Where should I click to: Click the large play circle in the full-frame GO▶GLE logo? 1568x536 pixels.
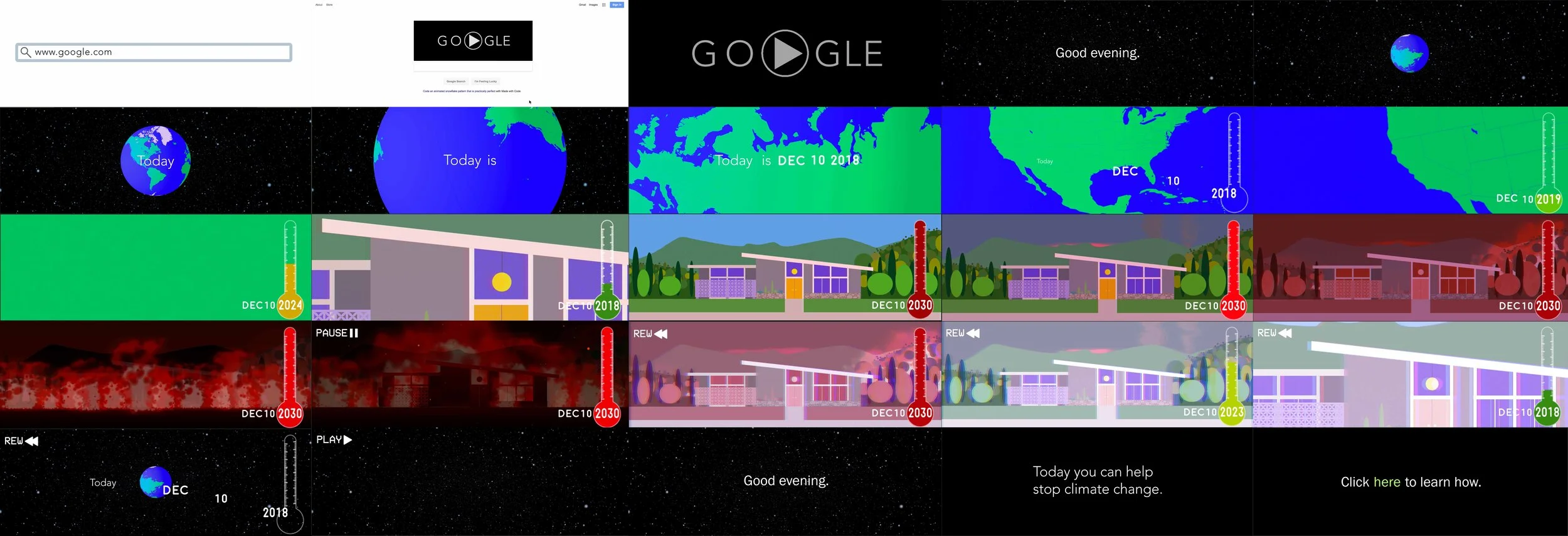785,53
